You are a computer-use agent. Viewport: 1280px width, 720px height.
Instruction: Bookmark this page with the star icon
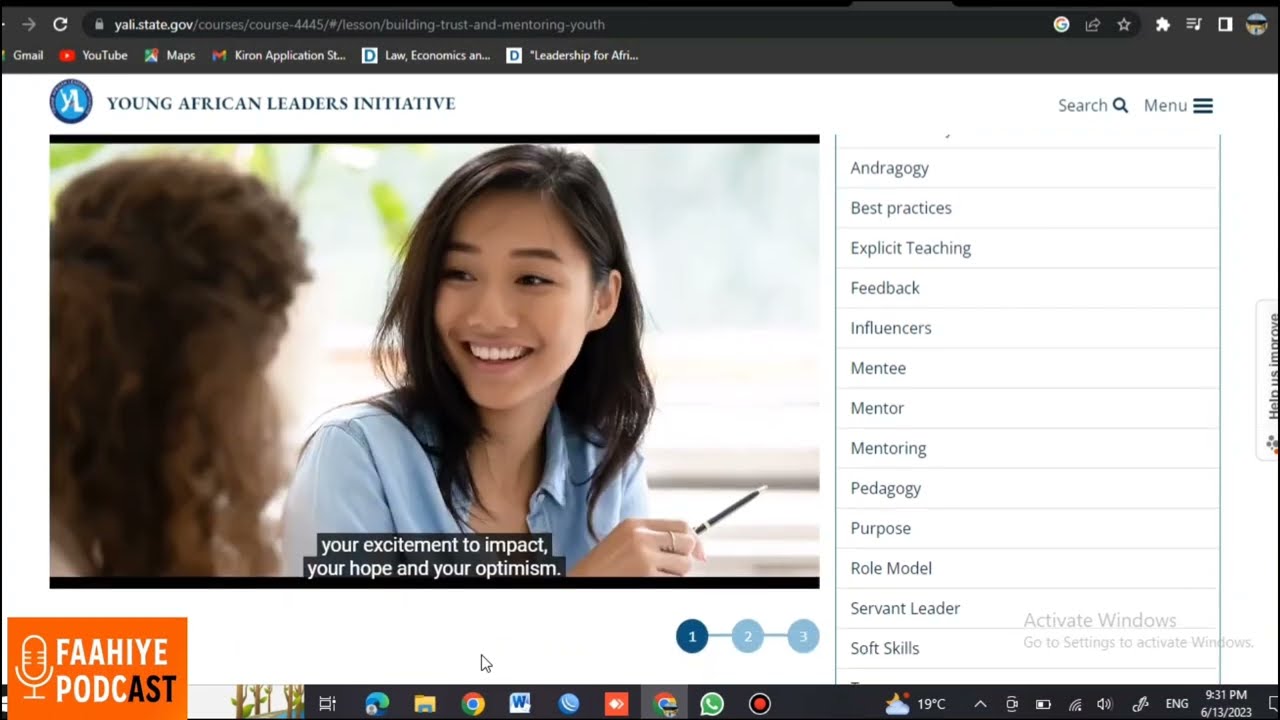(x=1124, y=24)
